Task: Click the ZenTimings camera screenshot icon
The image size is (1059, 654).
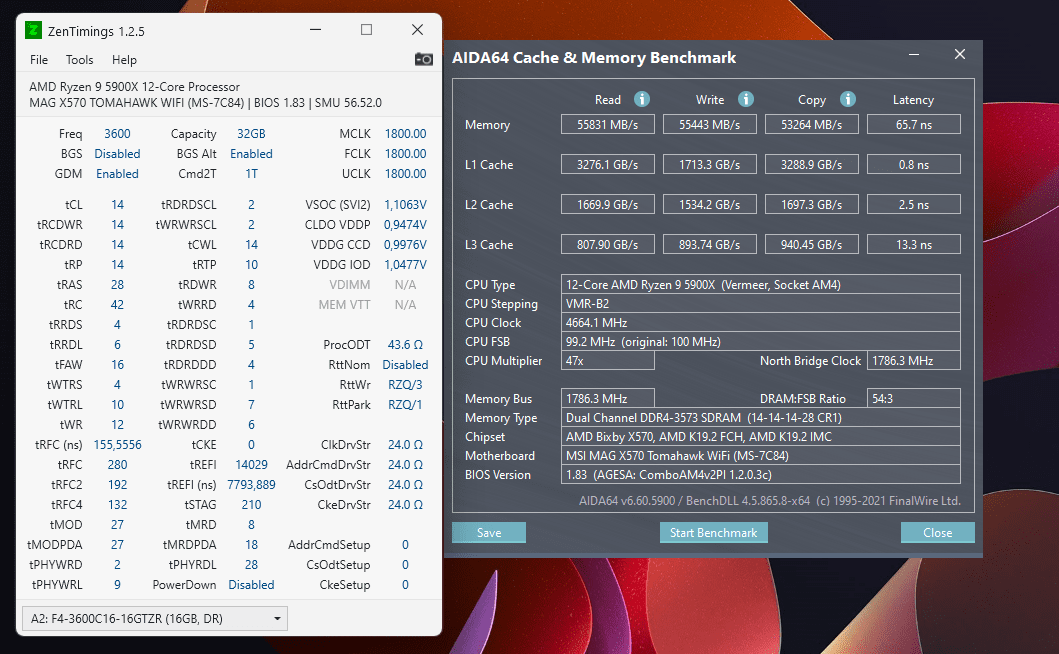Action: point(423,59)
